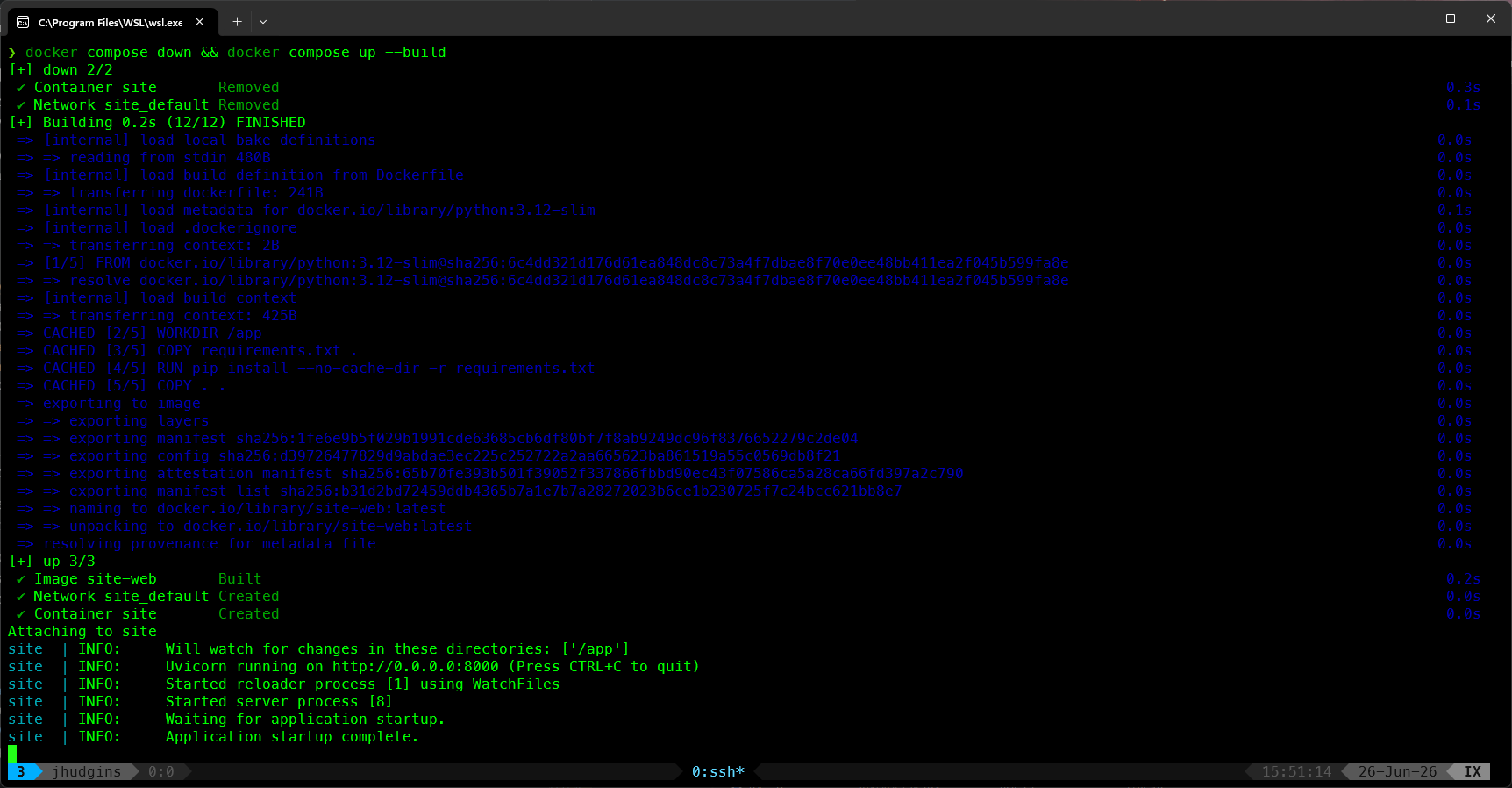
Task: Click 'reading from stdin 480B' line
Action: (x=144, y=158)
